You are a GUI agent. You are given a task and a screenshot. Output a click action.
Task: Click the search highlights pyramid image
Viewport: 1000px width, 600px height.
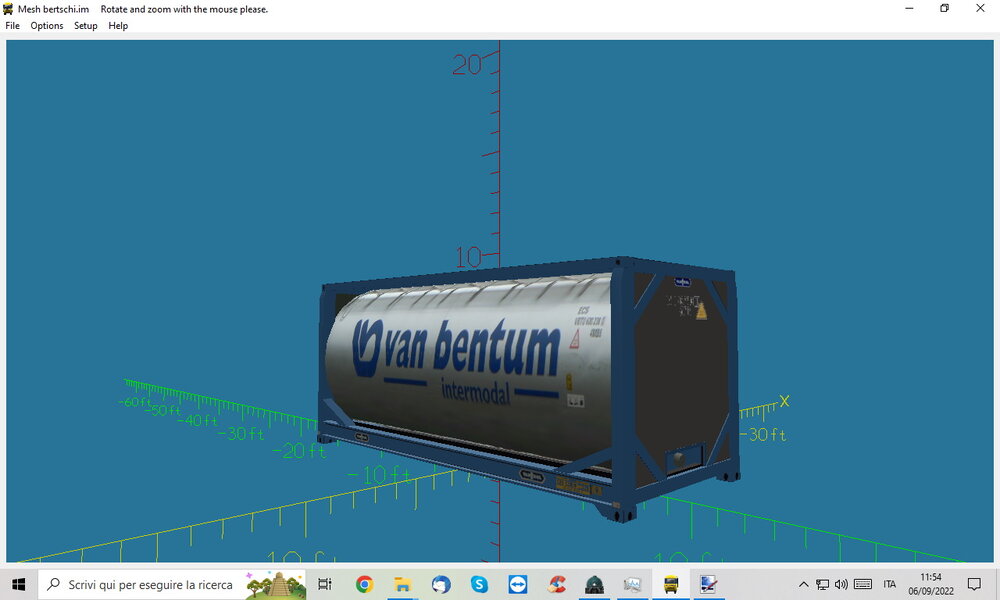pyautogui.click(x=276, y=584)
